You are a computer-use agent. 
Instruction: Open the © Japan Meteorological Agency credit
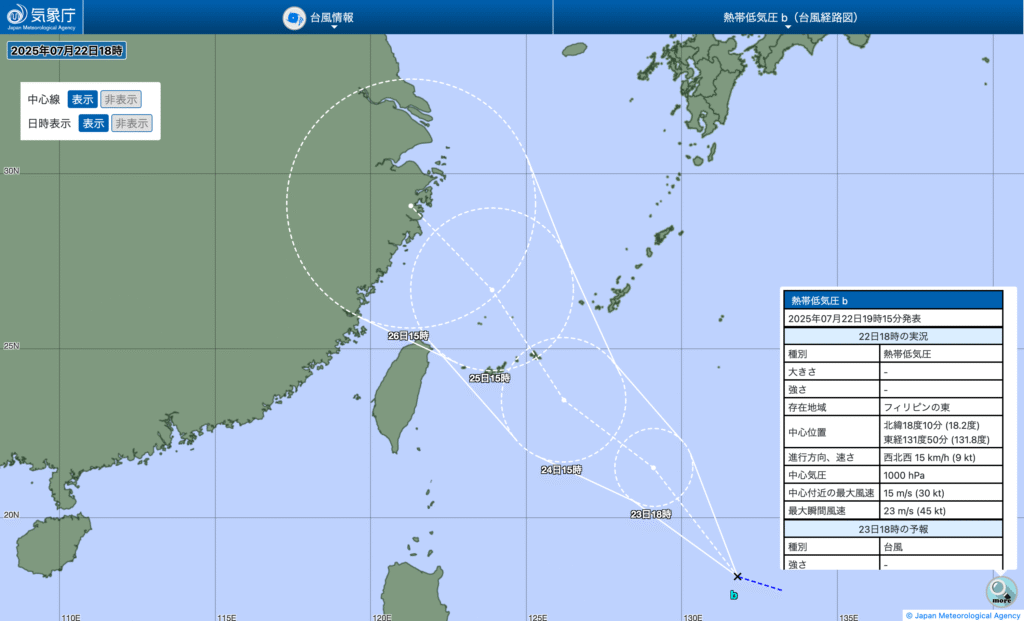click(x=963, y=615)
